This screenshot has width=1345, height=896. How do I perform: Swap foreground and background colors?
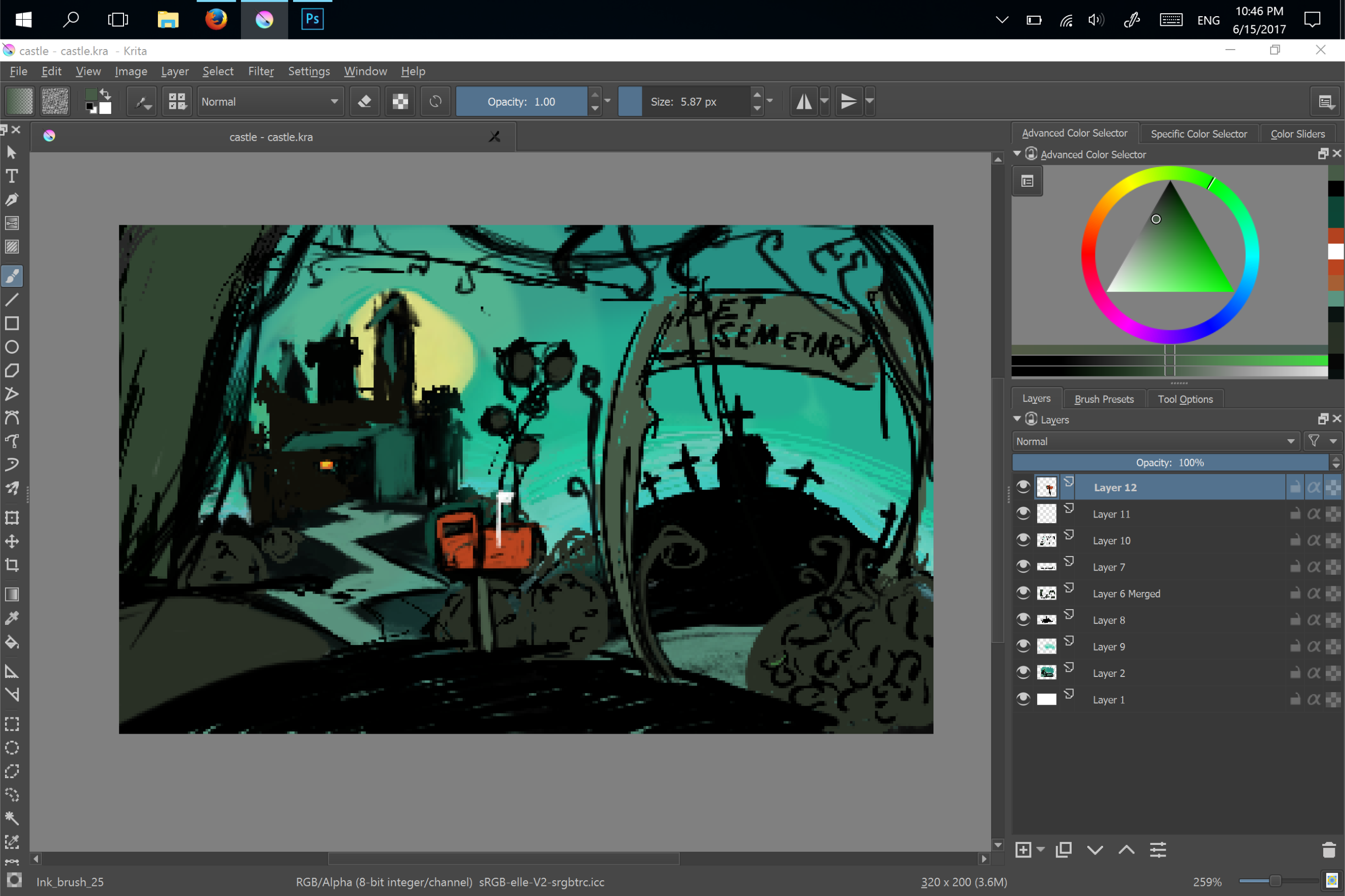coord(105,94)
